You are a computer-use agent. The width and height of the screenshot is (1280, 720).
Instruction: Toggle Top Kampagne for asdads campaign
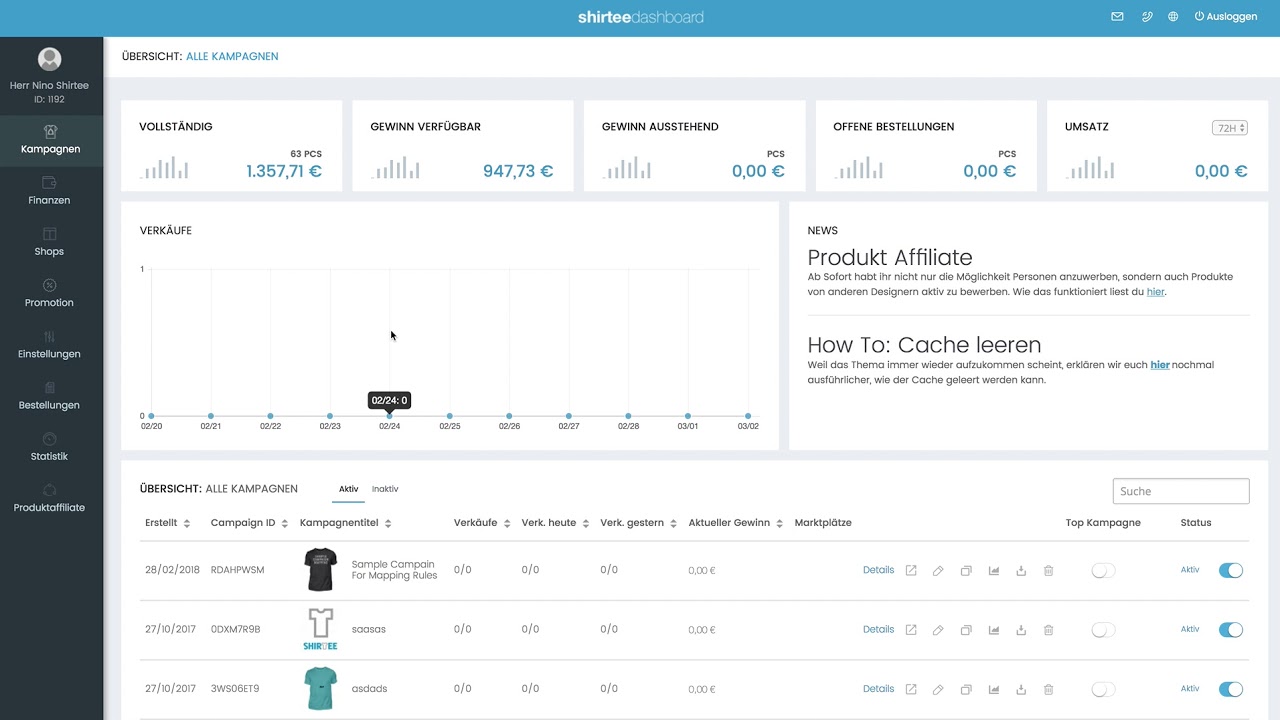(x=1103, y=689)
